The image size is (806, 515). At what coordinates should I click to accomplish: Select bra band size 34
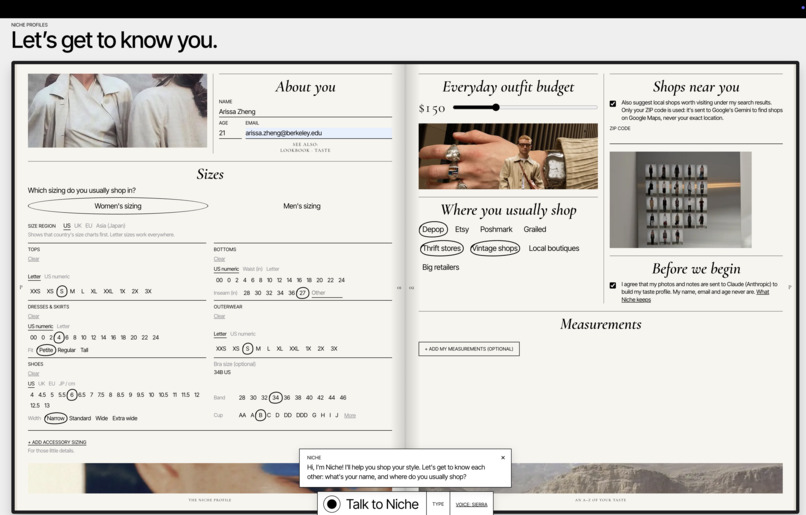pos(276,397)
